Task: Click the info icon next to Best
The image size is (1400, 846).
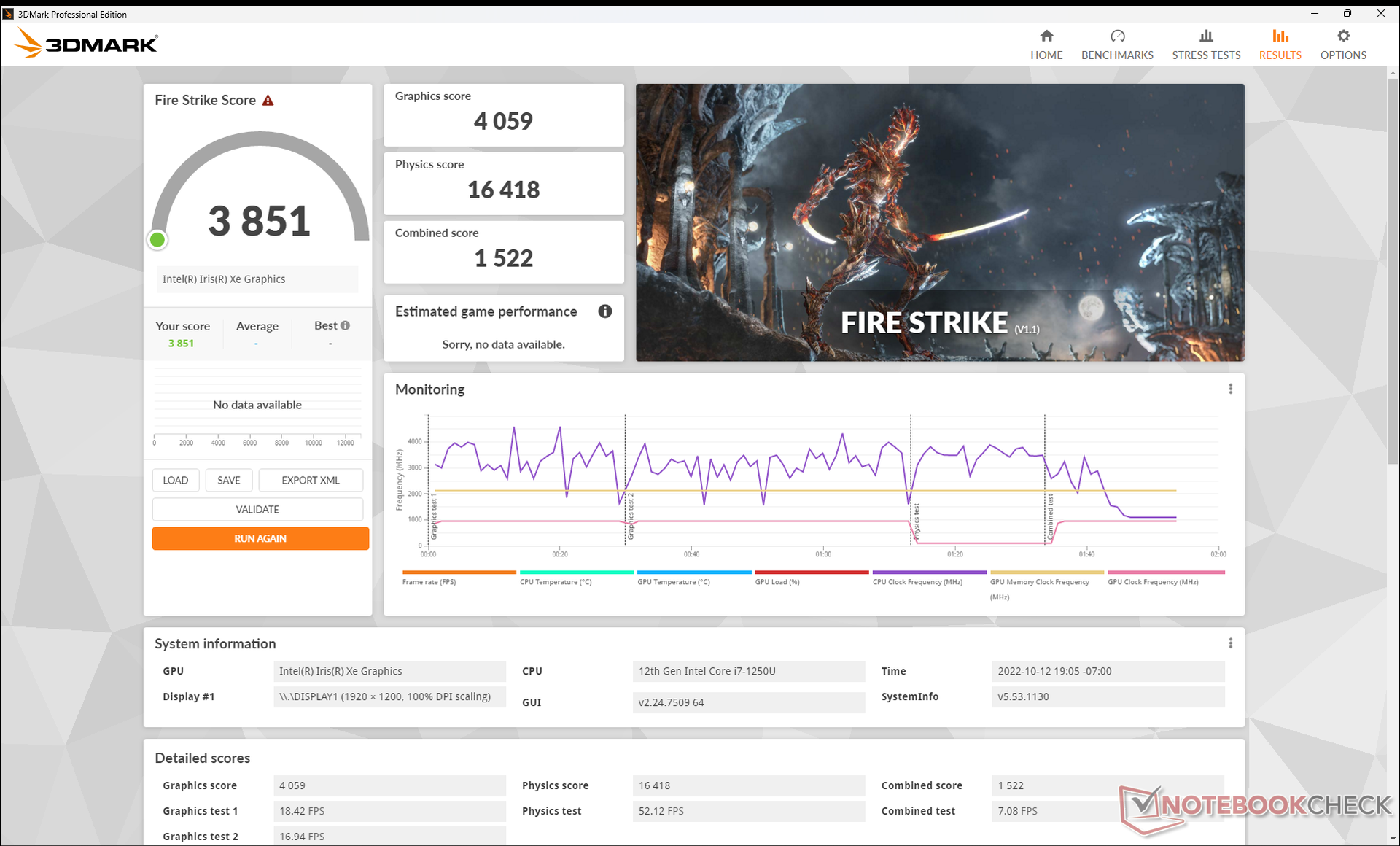Action: 345,326
